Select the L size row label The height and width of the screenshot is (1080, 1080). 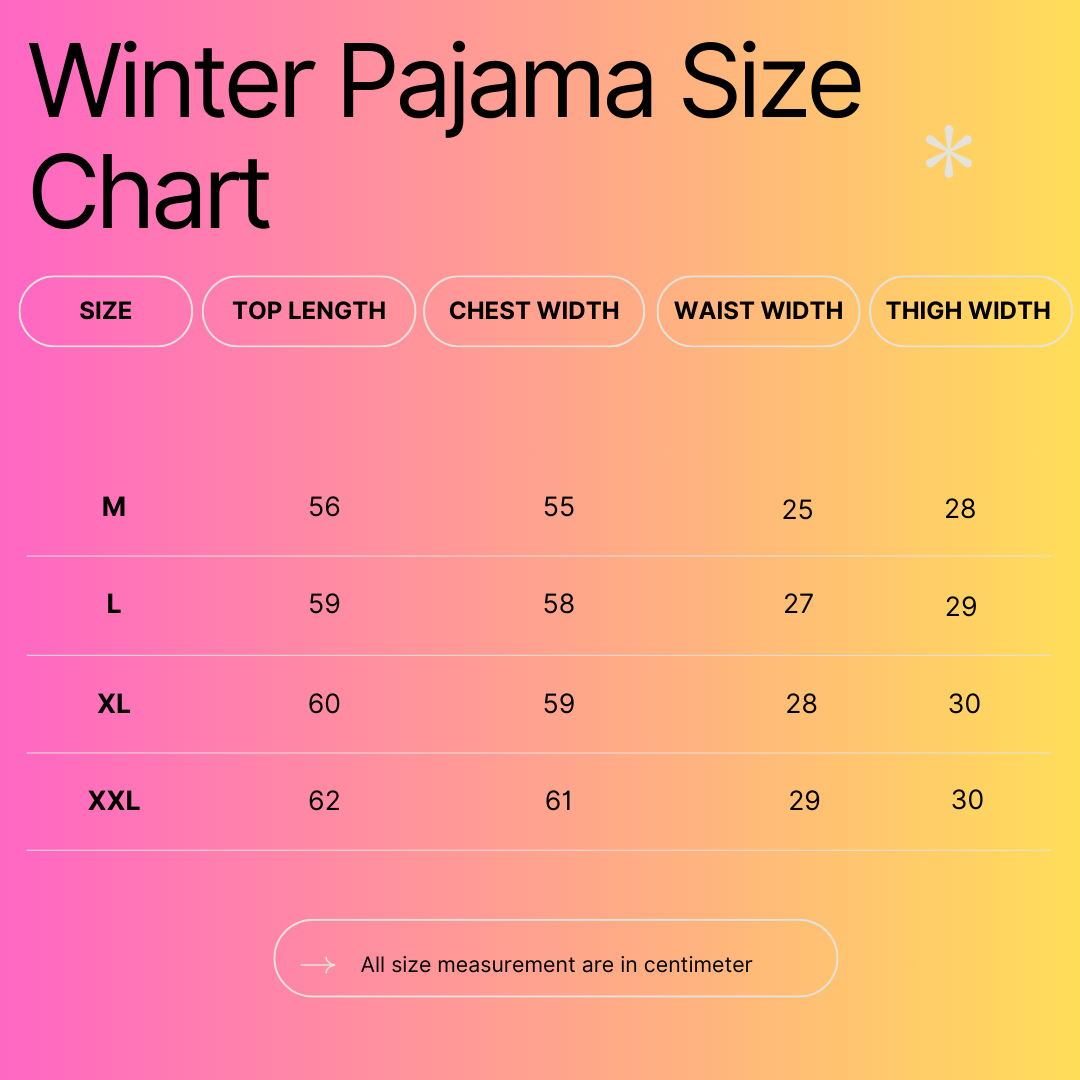114,604
